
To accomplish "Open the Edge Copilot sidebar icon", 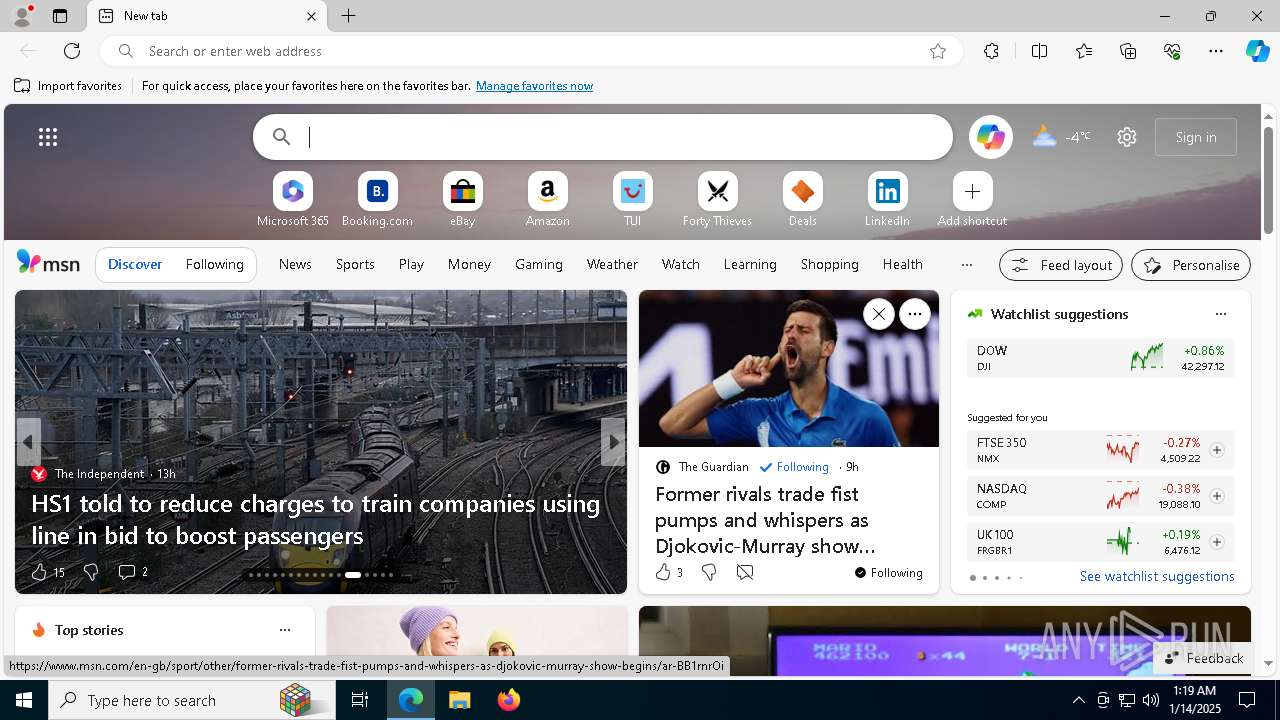I will tap(1257, 51).
